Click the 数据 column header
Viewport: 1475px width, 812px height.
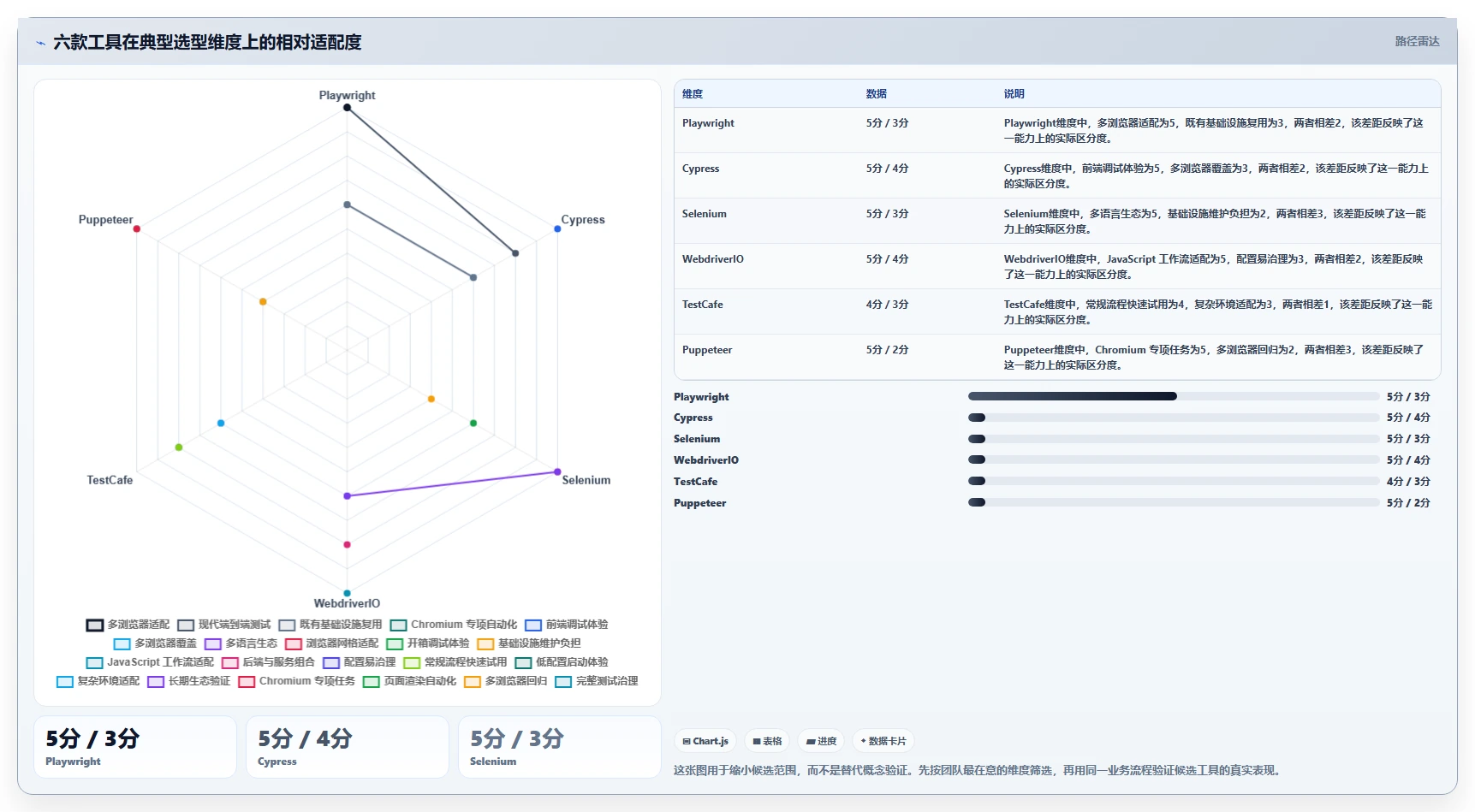877,94
